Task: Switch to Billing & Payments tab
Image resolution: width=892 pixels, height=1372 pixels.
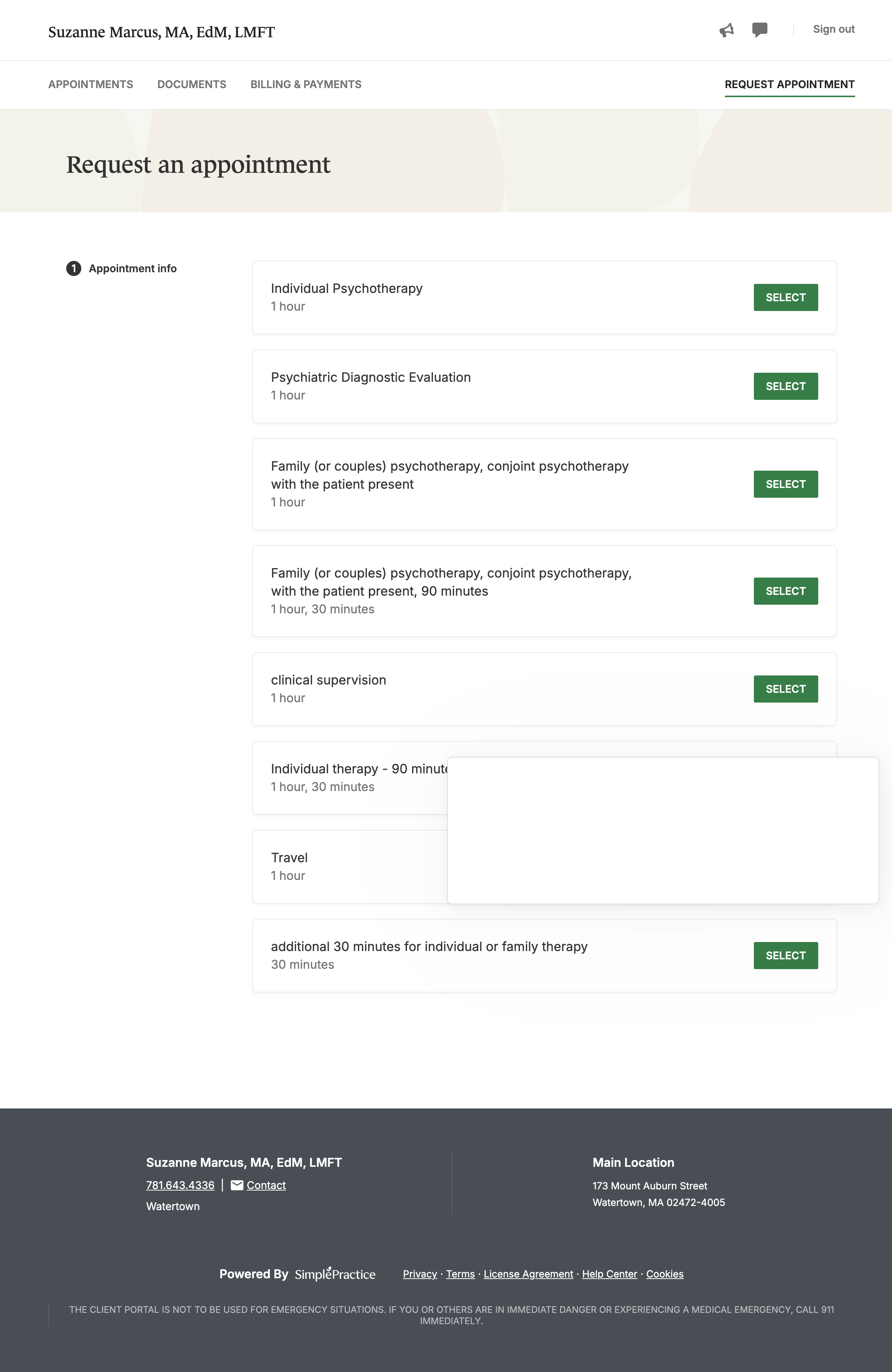Action: tap(306, 84)
